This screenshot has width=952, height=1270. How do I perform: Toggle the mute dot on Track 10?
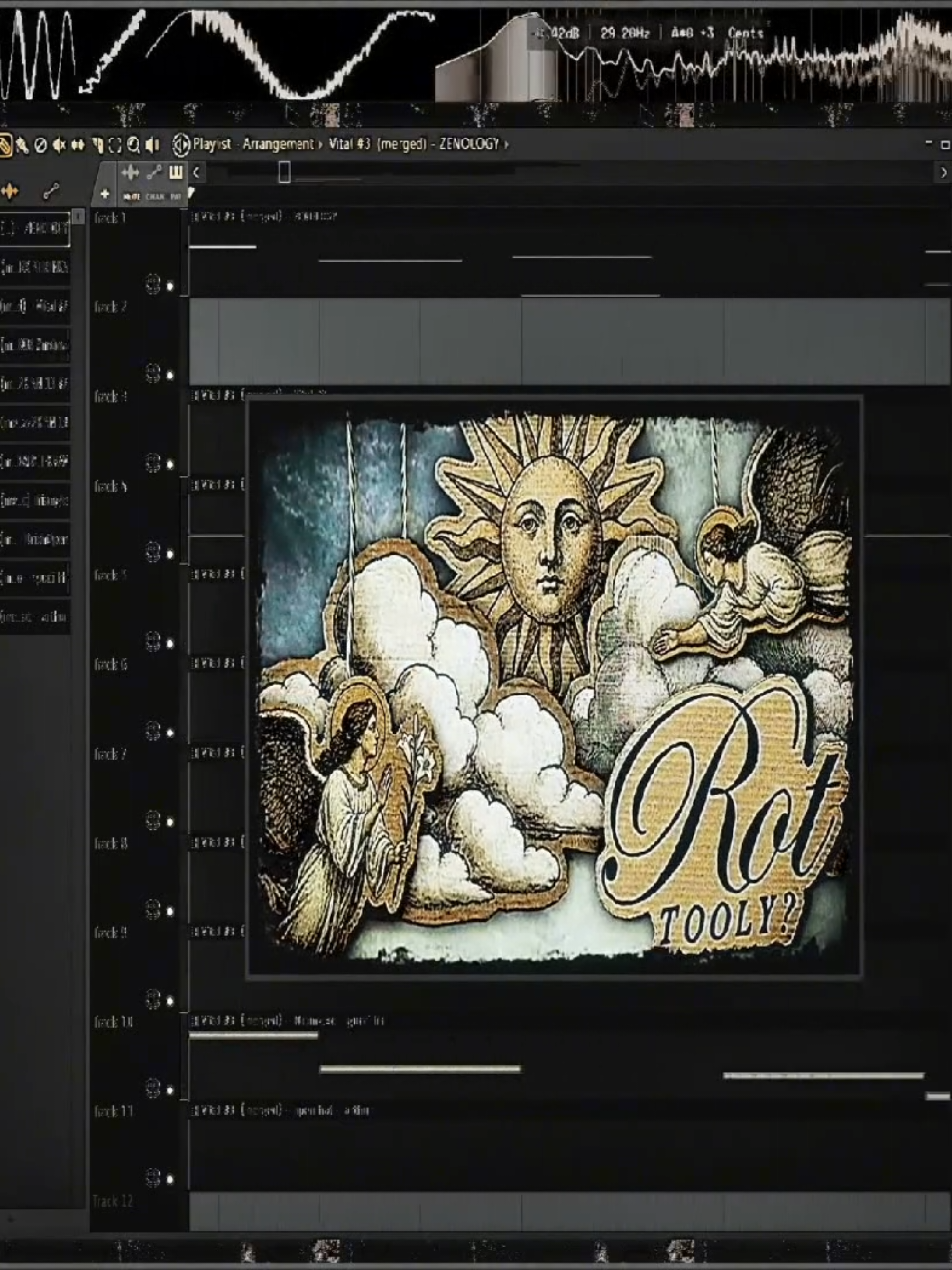click(x=169, y=1090)
